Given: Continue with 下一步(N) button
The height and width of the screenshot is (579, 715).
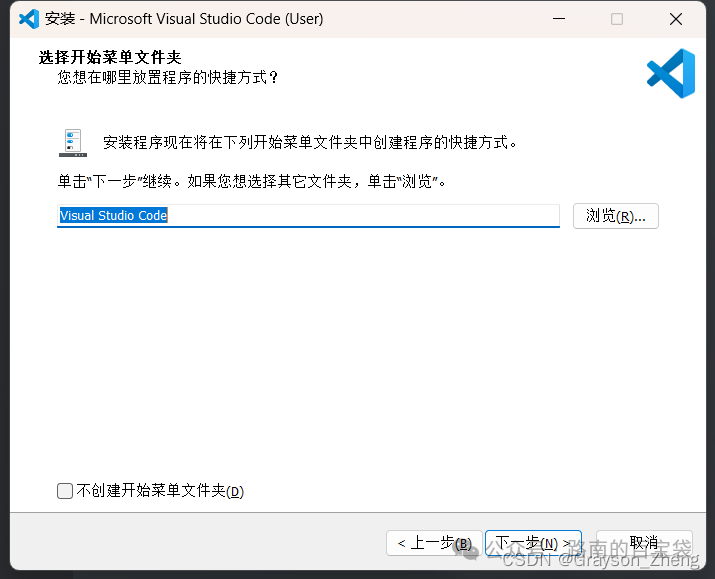Looking at the screenshot, I should [x=533, y=543].
